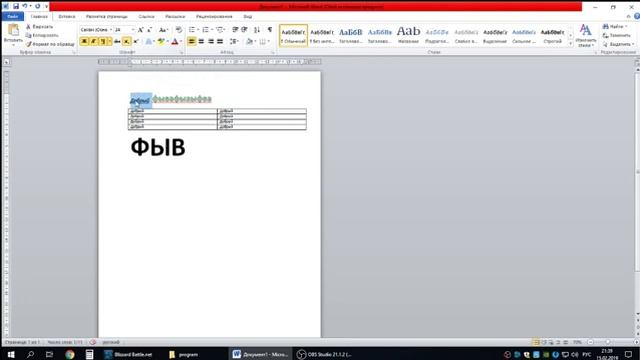Click the language indicator in status bar
The width and height of the screenshot is (640, 360).
click(111, 342)
